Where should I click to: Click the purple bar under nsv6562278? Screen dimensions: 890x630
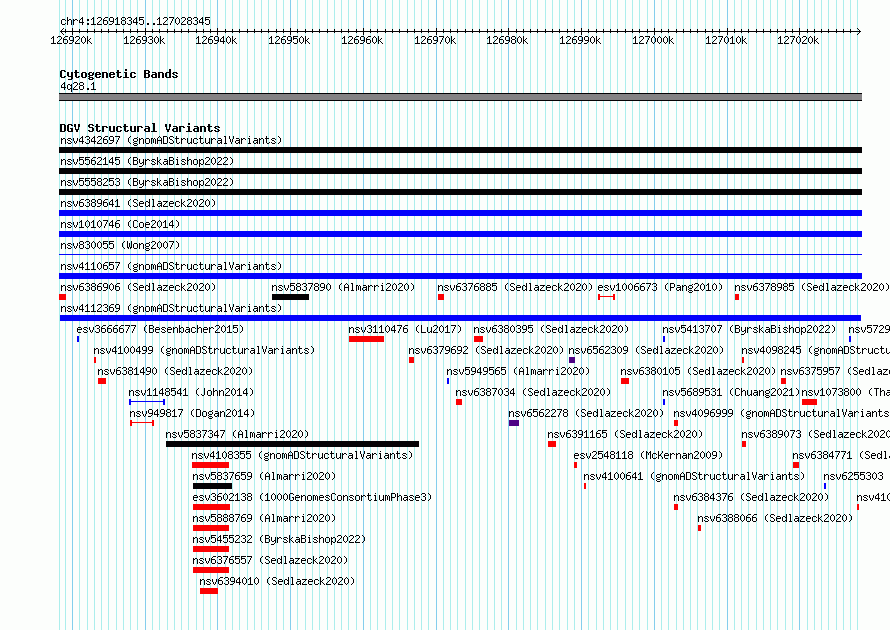pos(514,423)
